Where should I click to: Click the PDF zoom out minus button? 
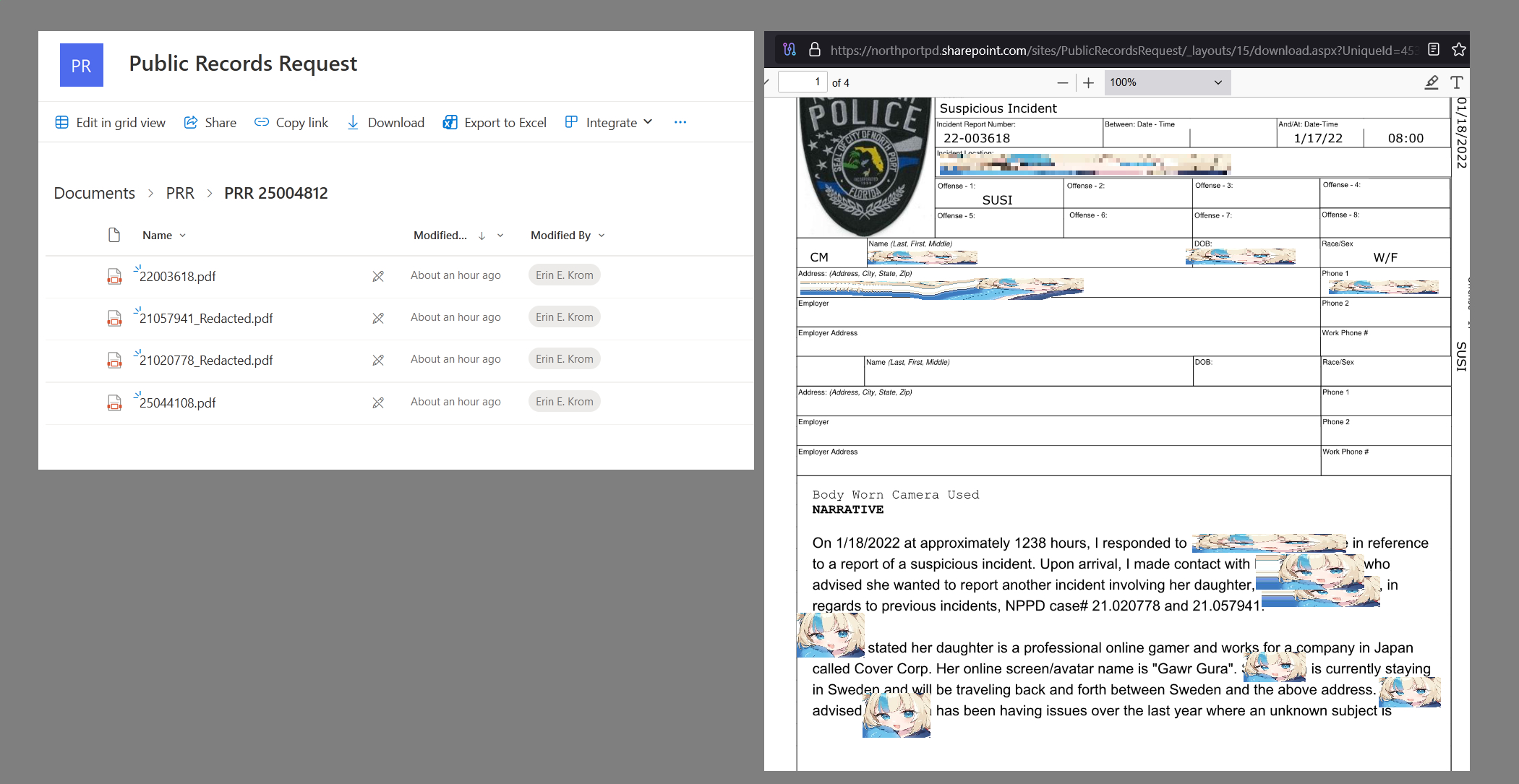click(1062, 83)
